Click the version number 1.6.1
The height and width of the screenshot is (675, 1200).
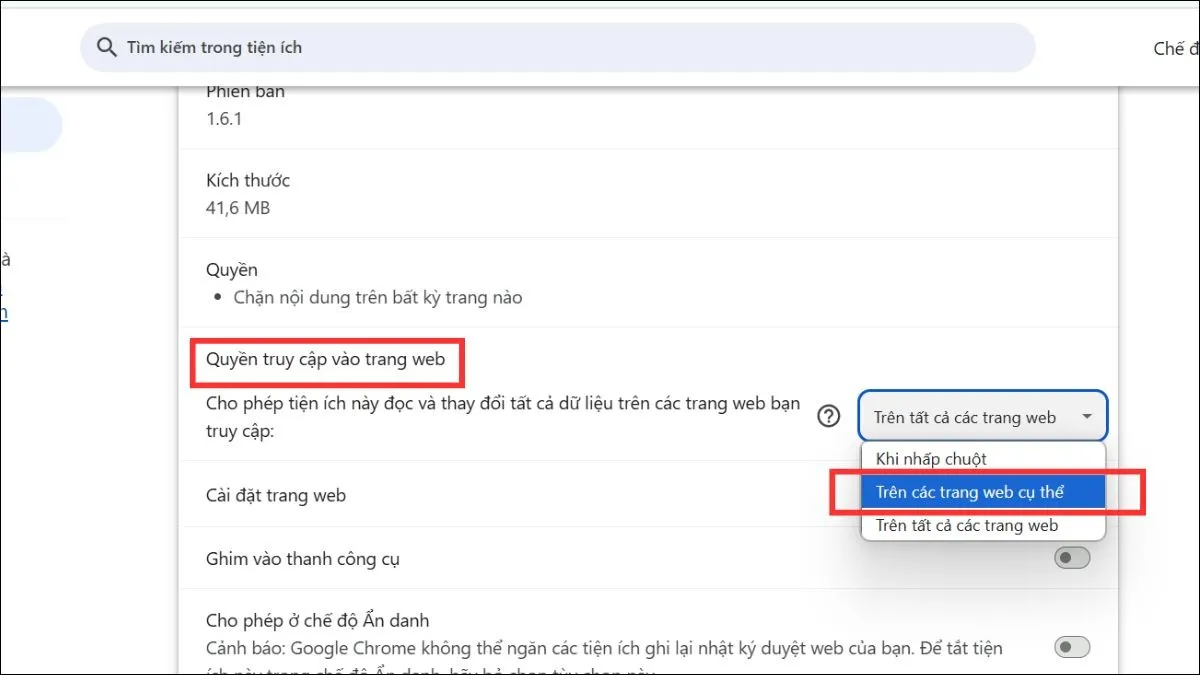[224, 119]
